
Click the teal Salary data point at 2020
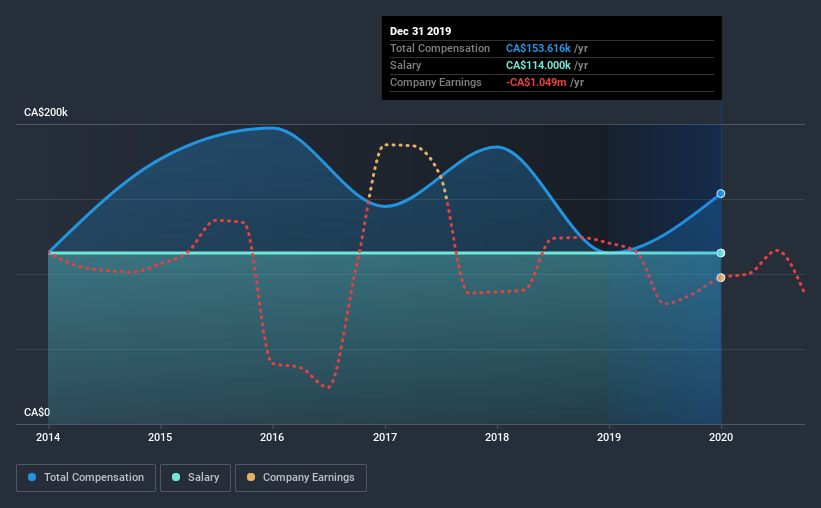click(x=720, y=253)
